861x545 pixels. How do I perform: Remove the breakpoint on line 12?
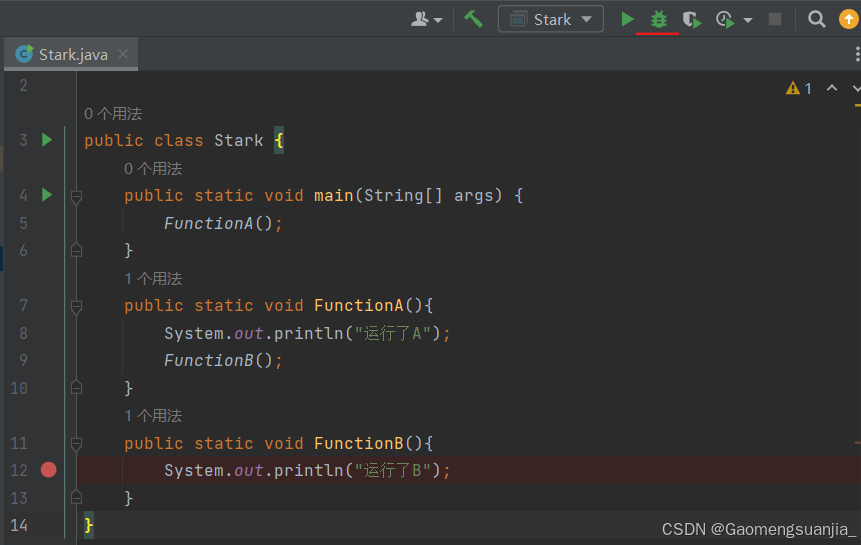click(x=48, y=470)
